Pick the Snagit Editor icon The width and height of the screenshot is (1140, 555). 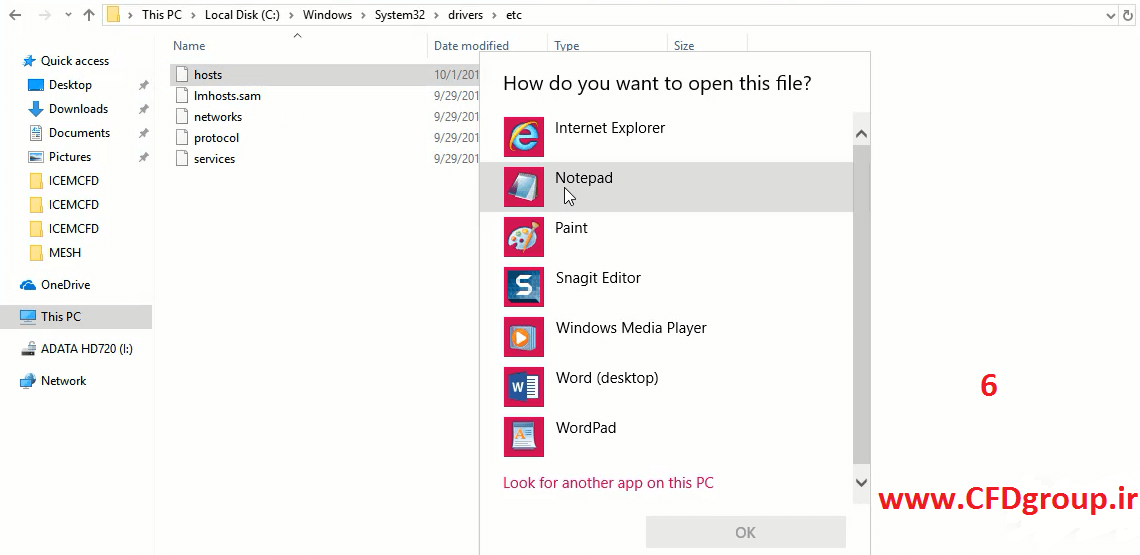(x=523, y=287)
